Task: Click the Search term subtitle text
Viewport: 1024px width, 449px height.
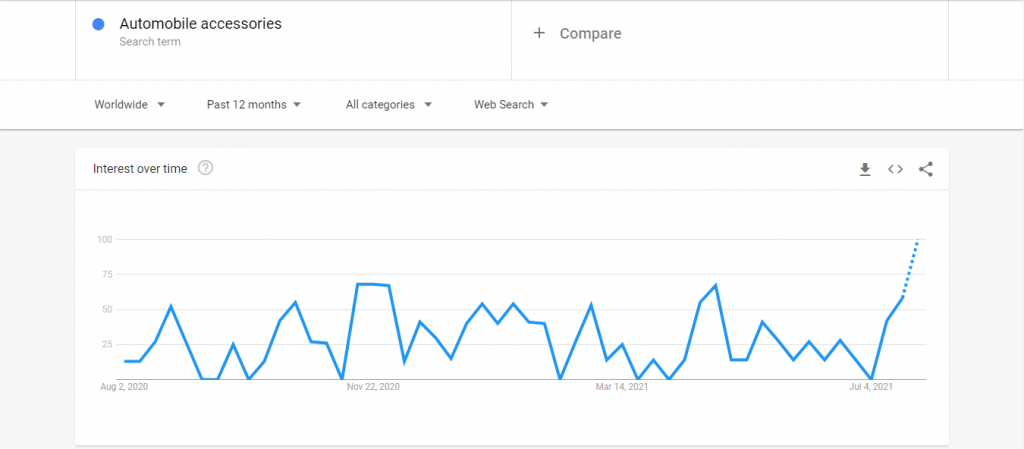Action: (150, 42)
